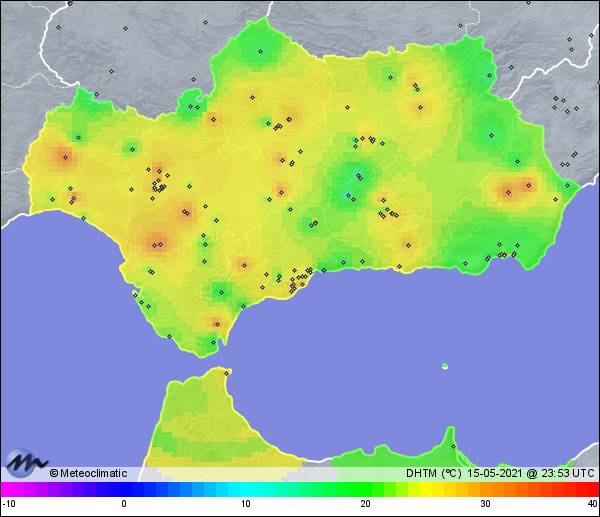Click the ©Meteoclimatic copyright text
The height and width of the screenshot is (517, 600).
pyautogui.click(x=88, y=473)
